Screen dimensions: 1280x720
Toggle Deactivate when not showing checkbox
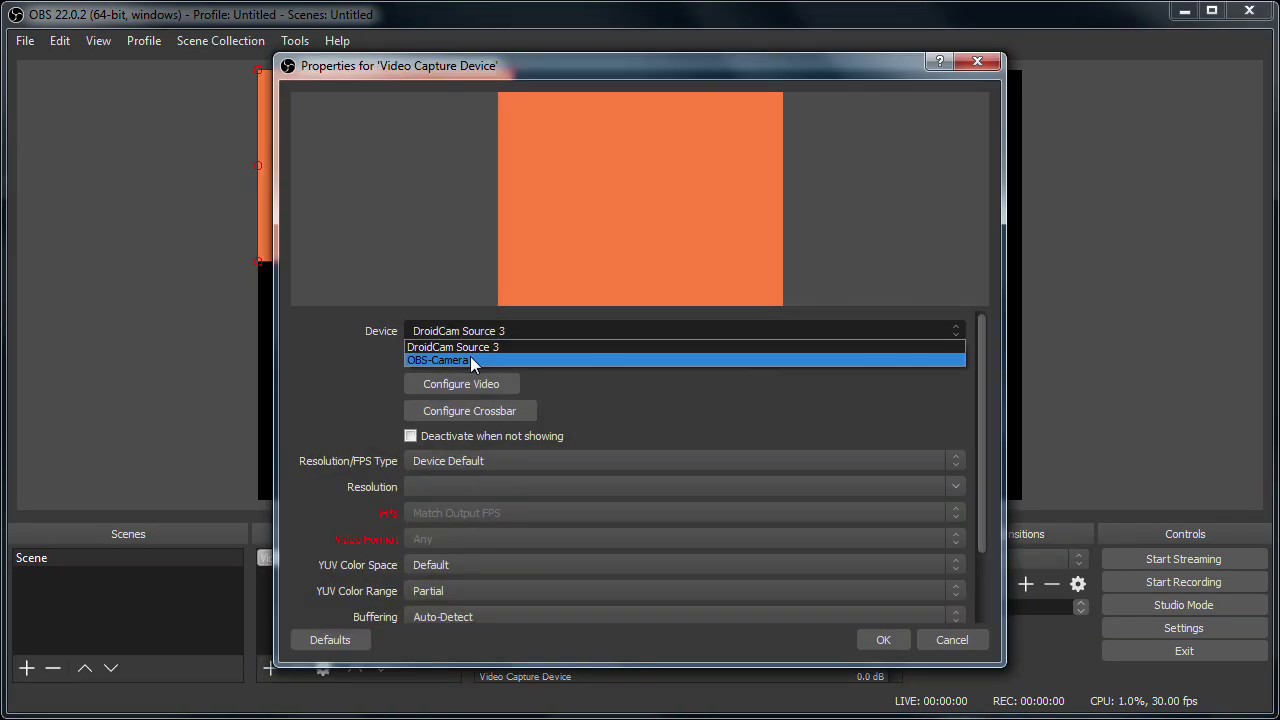point(410,436)
